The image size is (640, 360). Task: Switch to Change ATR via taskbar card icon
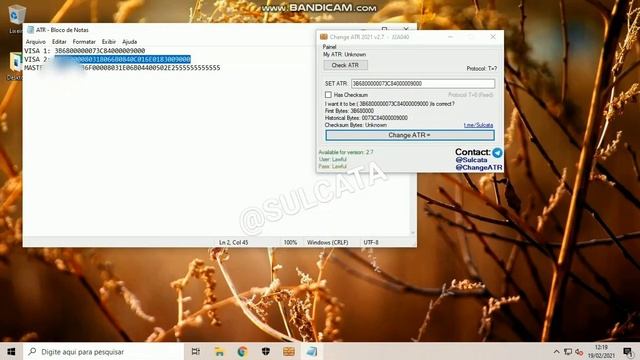click(289, 351)
